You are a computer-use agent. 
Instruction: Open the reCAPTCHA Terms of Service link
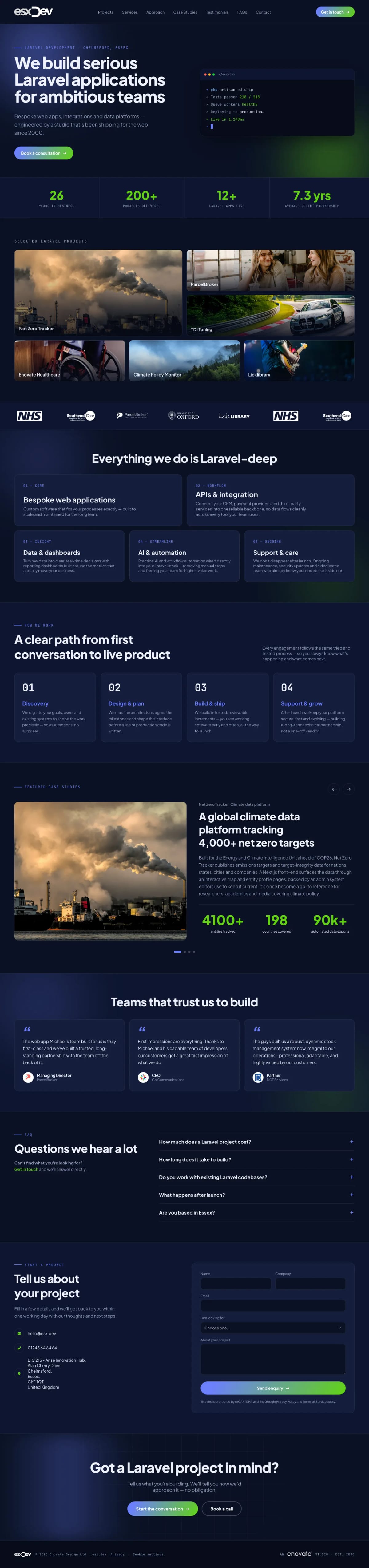click(314, 1402)
